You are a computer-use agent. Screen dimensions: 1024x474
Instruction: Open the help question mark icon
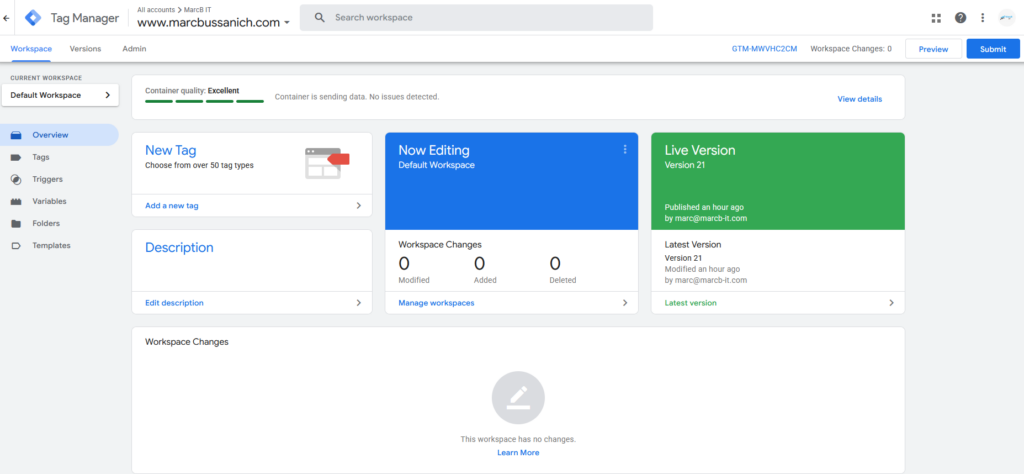(960, 18)
